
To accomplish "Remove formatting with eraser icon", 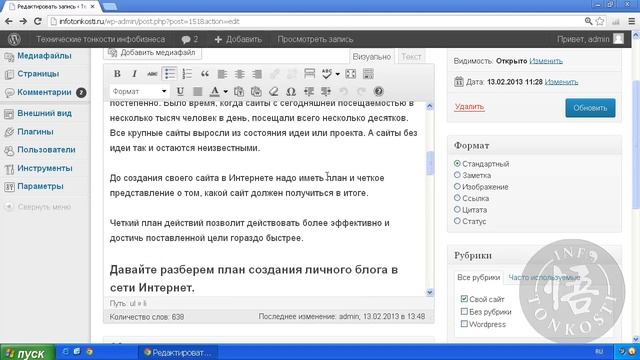I will [x=273, y=91].
